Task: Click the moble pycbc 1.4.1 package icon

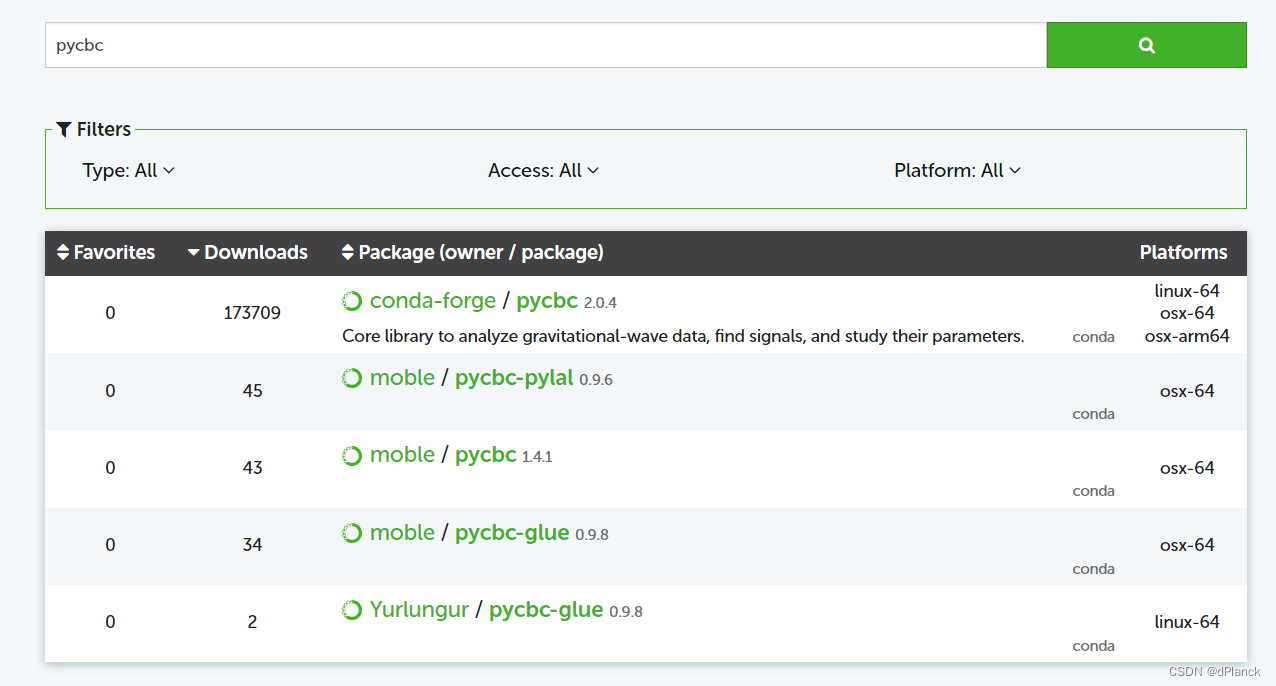Action: coord(352,456)
